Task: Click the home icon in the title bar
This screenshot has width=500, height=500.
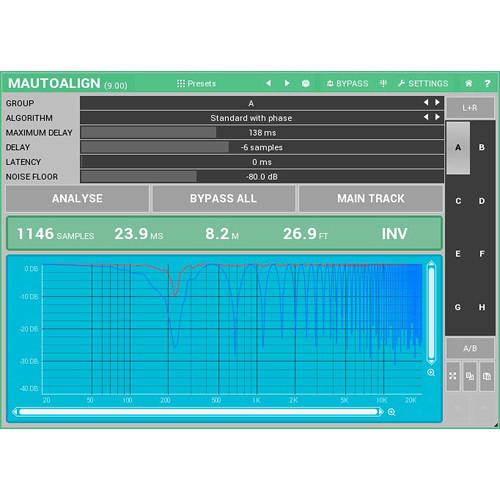Action: [x=468, y=83]
